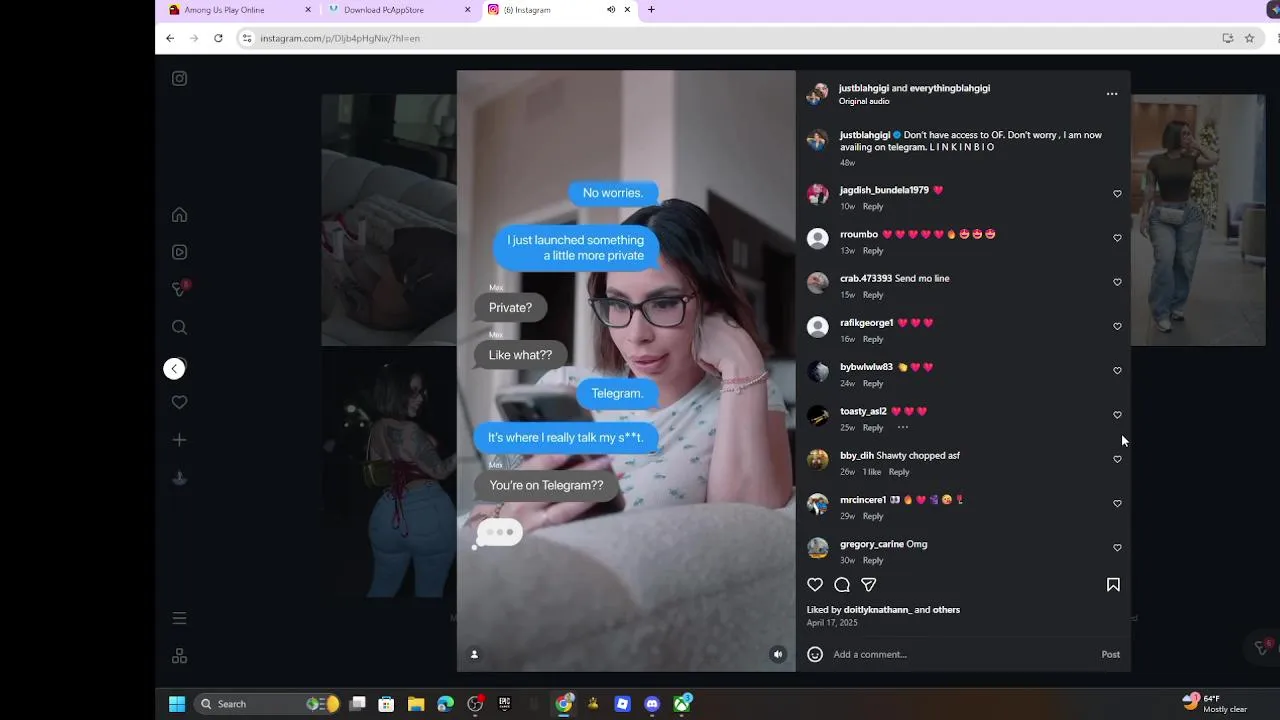
Task: Click the Post comment button
Action: [1110, 654]
